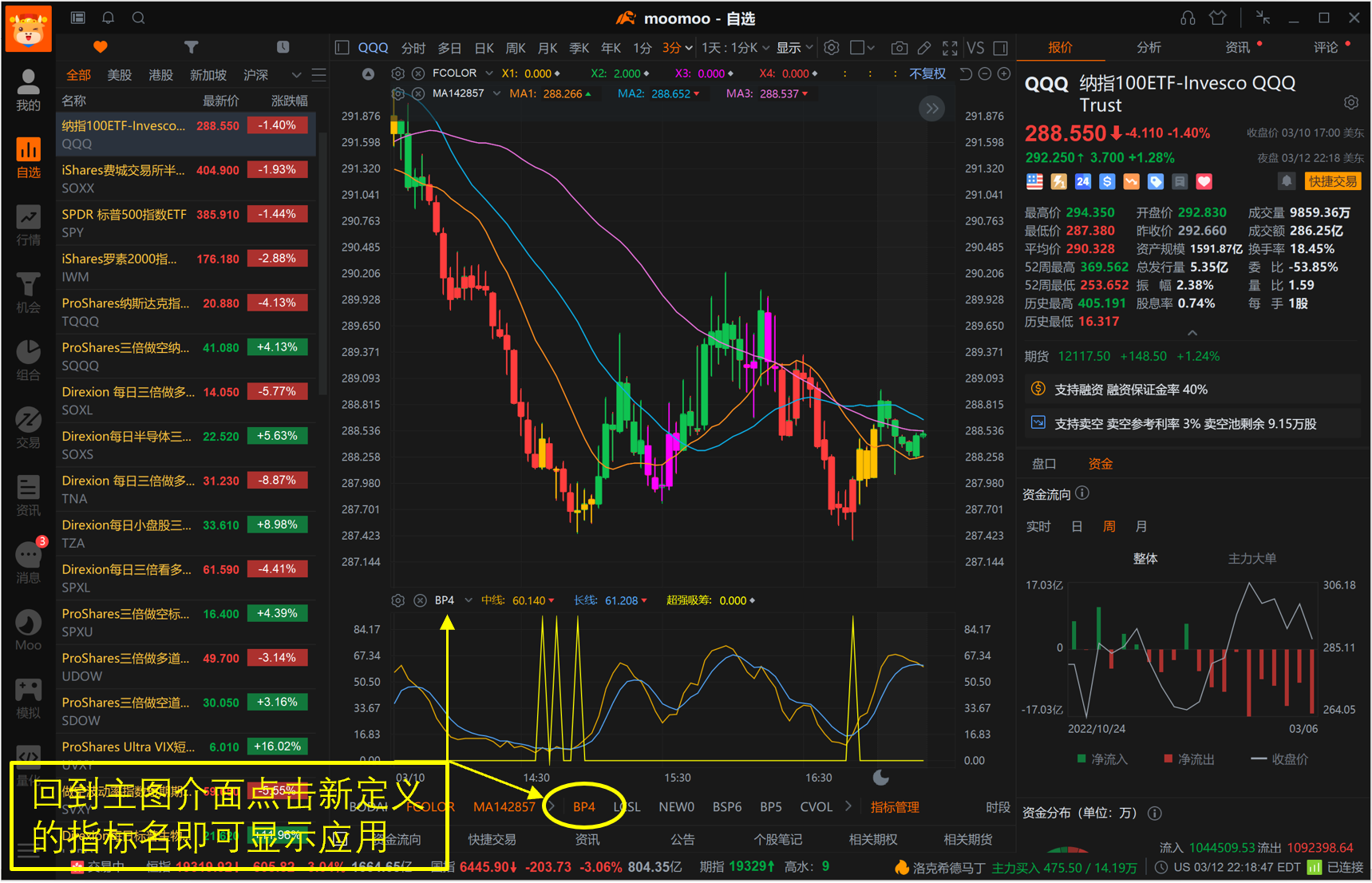Open the 行情 market sidebar icon
Image resolution: width=1372 pixels, height=883 pixels.
(x=28, y=224)
